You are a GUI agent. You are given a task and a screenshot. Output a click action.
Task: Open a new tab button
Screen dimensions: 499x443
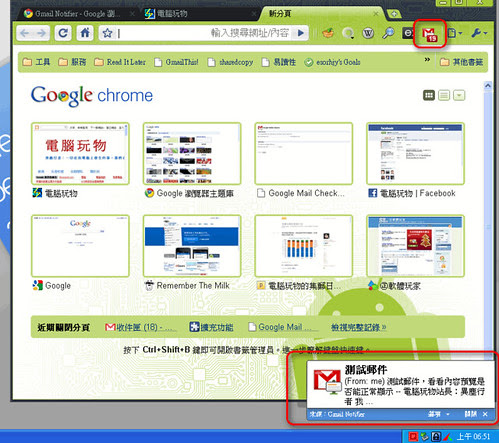[394, 14]
